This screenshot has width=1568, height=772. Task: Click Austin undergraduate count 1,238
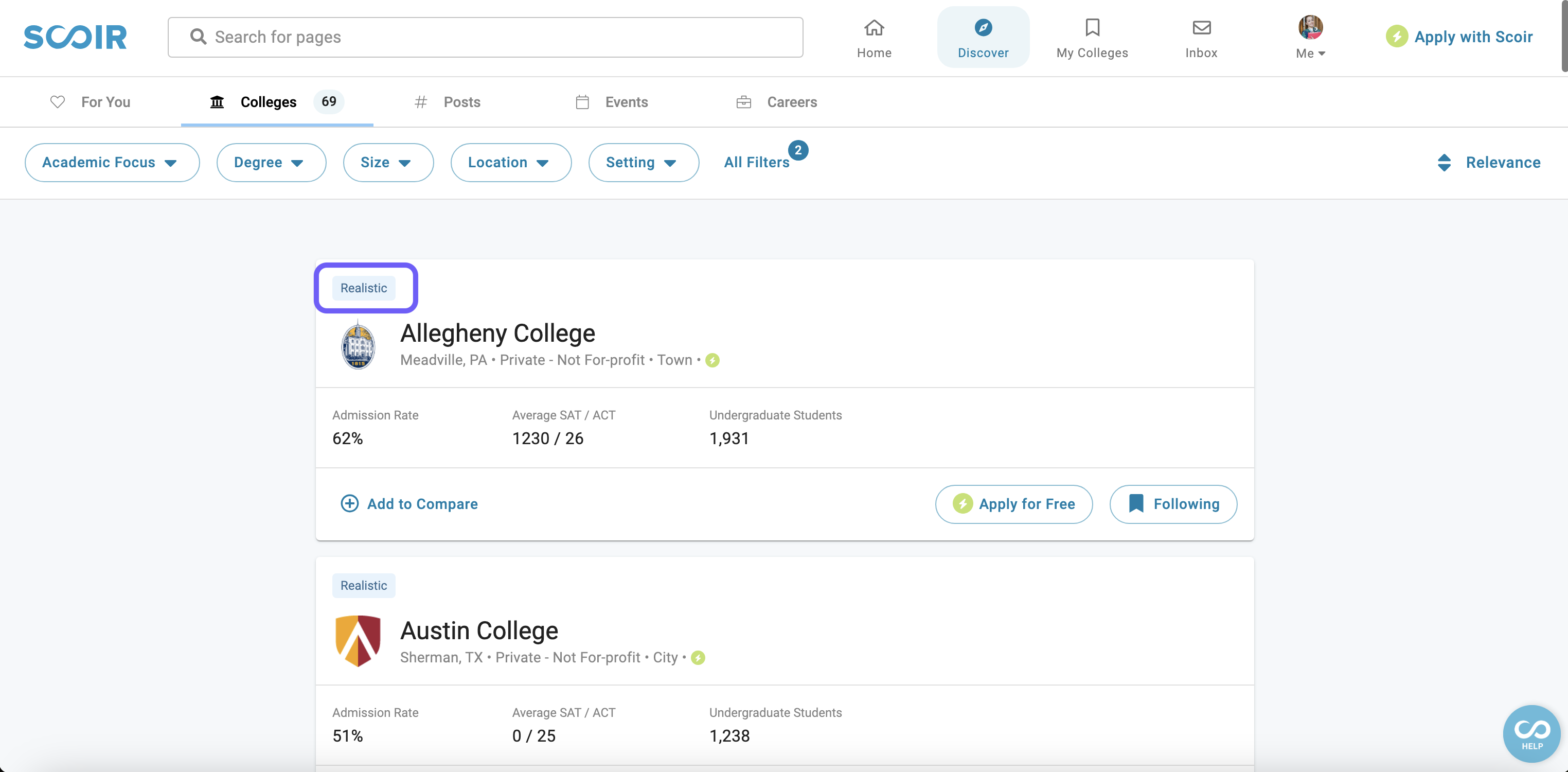click(729, 736)
